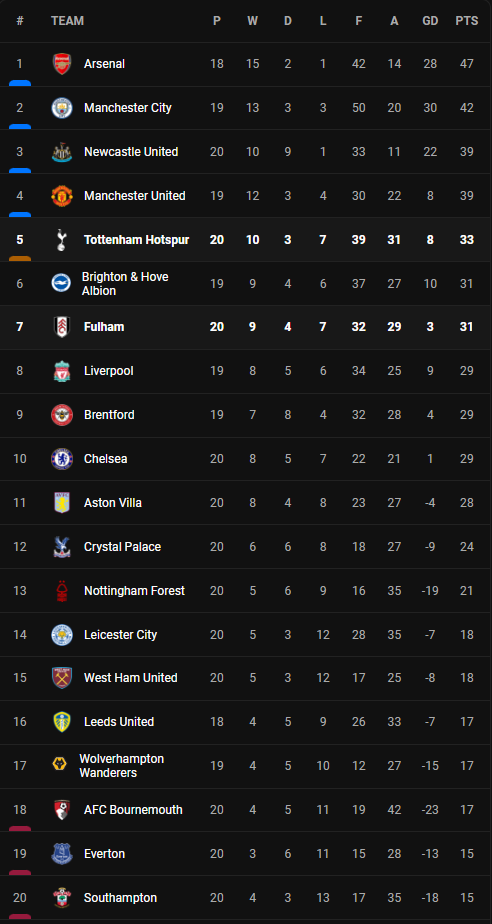This screenshot has height=924, width=492.
Task: Click the Crystal Palace eagle crest
Action: click(62, 547)
